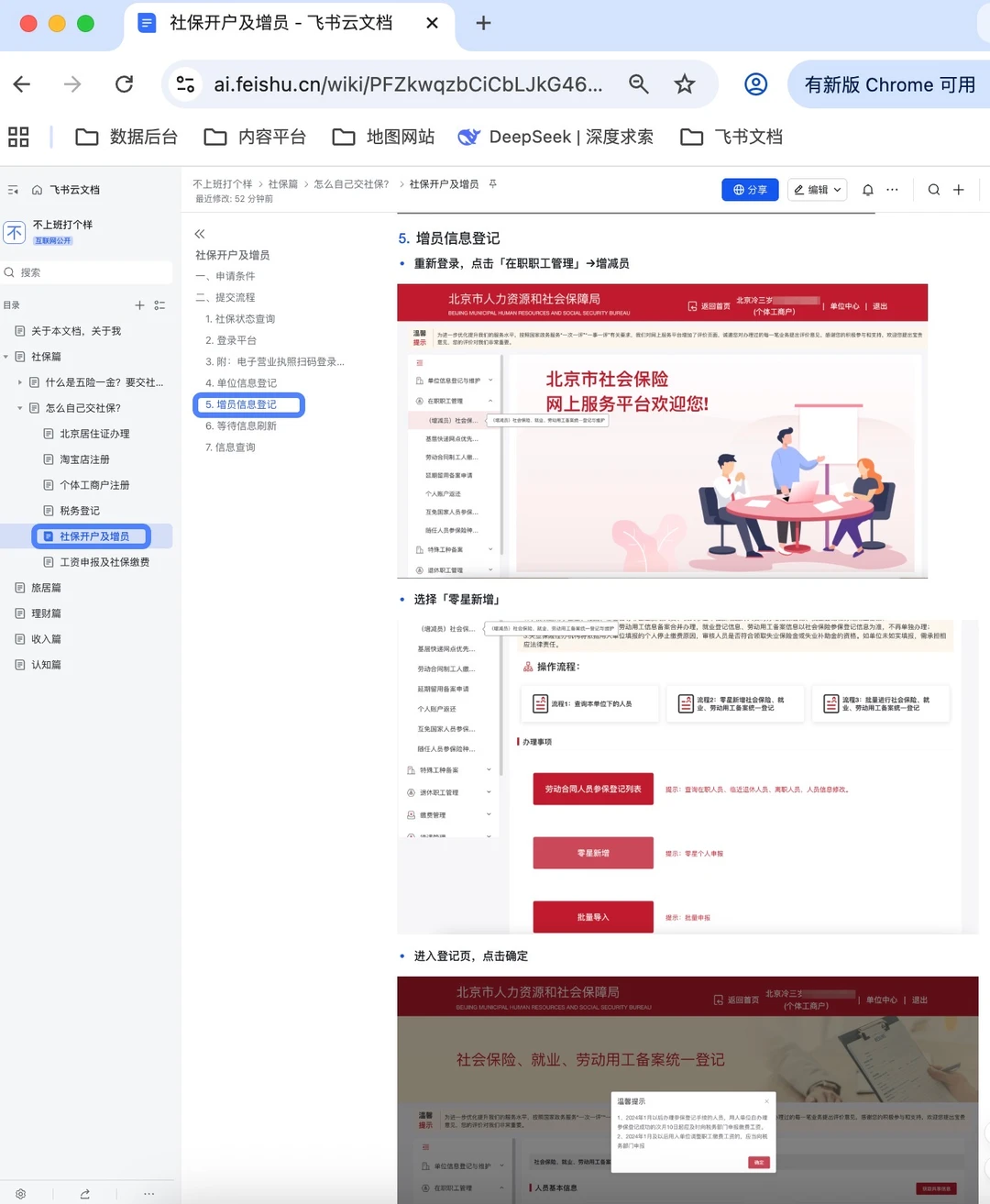Open the DeepSeek bookmark
Screen dimensions: 990x1204
click(555, 137)
